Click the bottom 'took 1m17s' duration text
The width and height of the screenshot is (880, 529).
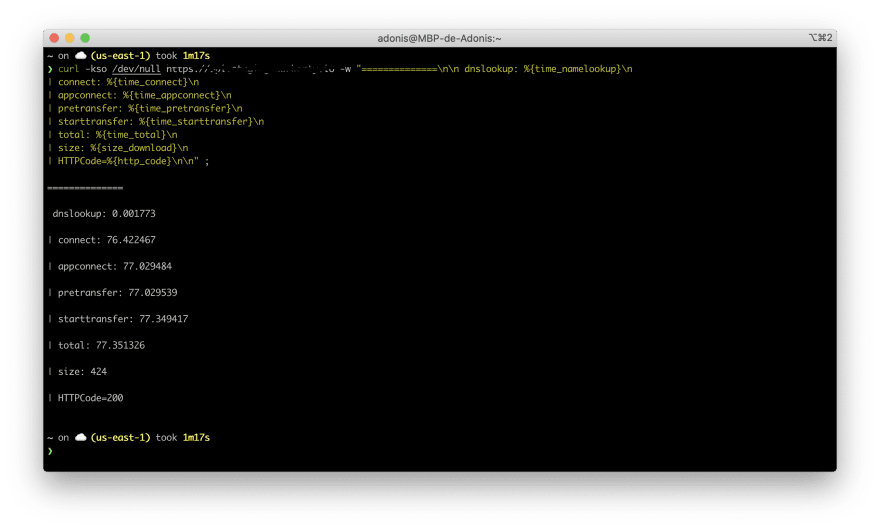[183, 437]
